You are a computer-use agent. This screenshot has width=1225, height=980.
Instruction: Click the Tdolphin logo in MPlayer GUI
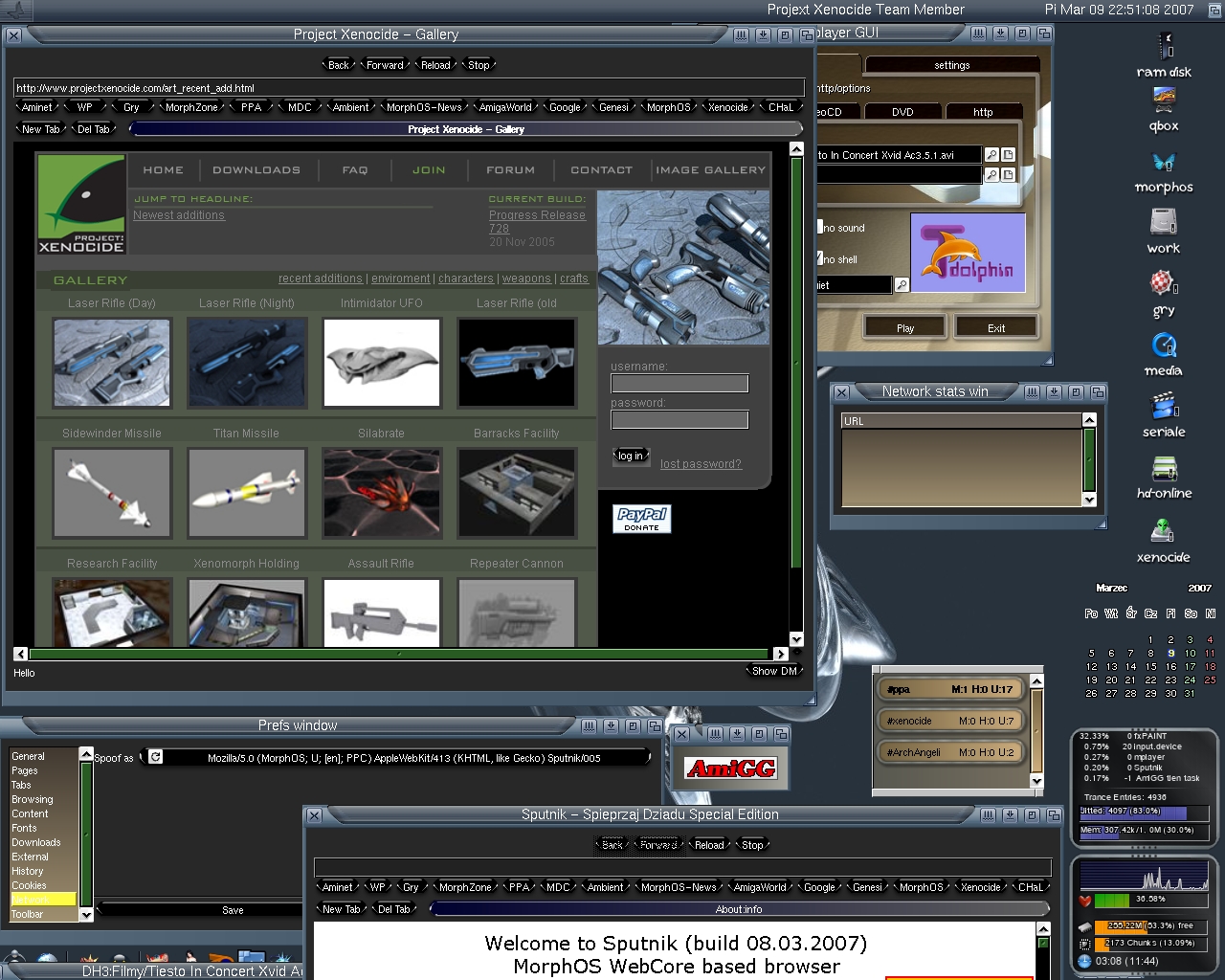(x=968, y=253)
